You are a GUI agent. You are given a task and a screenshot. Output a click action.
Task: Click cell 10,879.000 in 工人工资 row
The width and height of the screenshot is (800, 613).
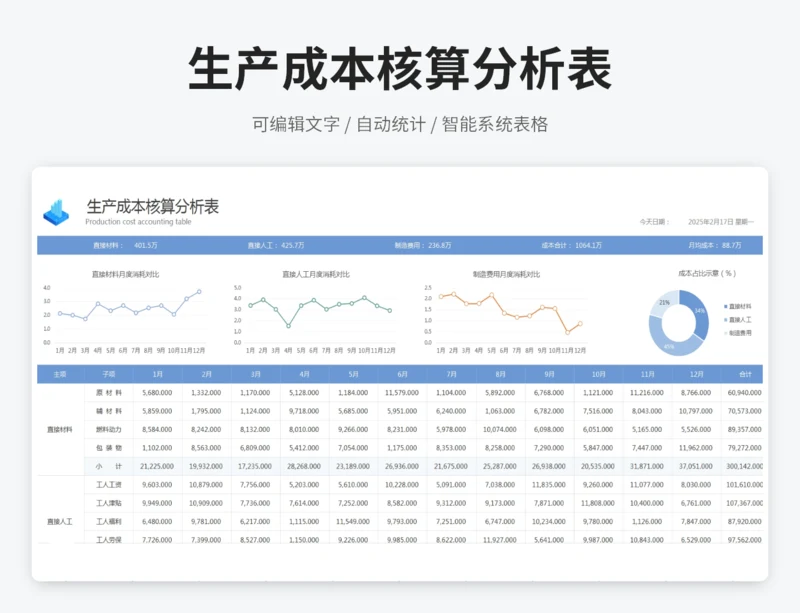tap(206, 484)
